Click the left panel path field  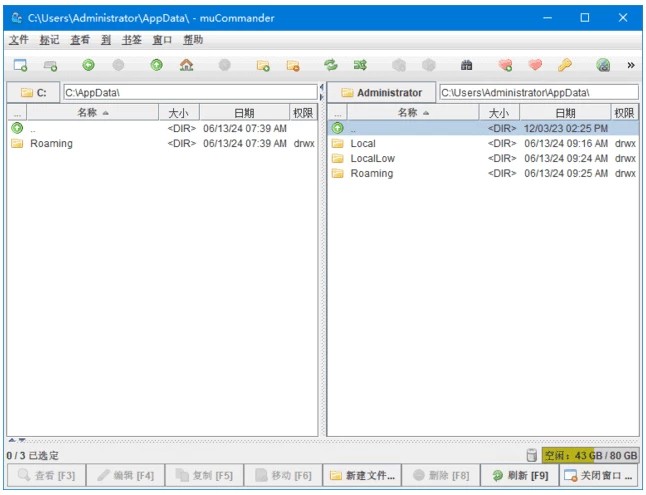(x=188, y=92)
